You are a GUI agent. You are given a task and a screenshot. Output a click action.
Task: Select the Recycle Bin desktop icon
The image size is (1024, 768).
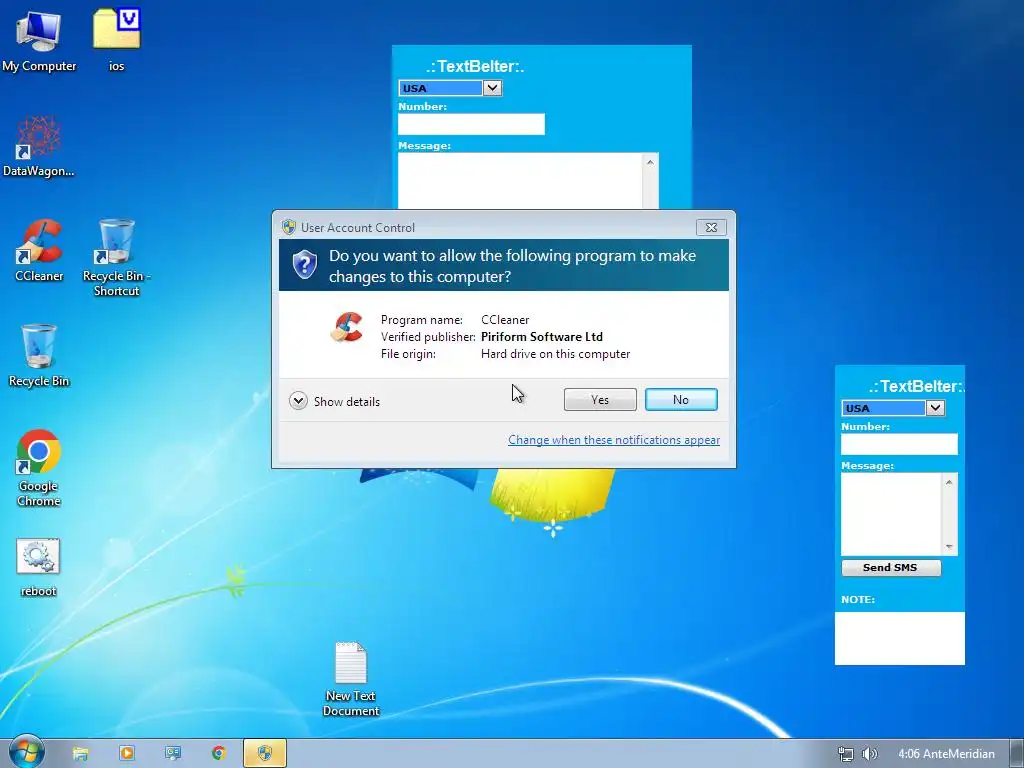39,356
